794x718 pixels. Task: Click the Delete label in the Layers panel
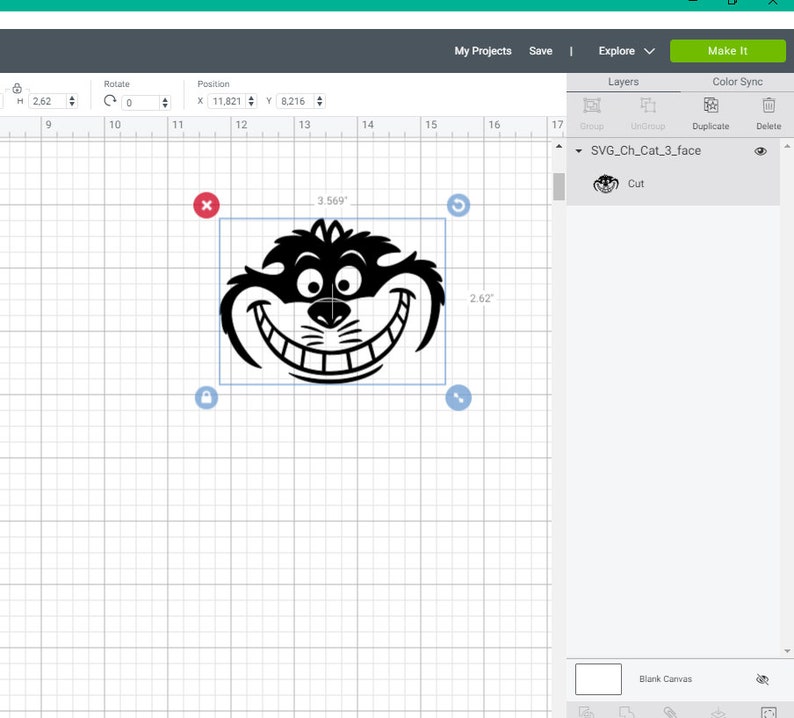pos(769,126)
